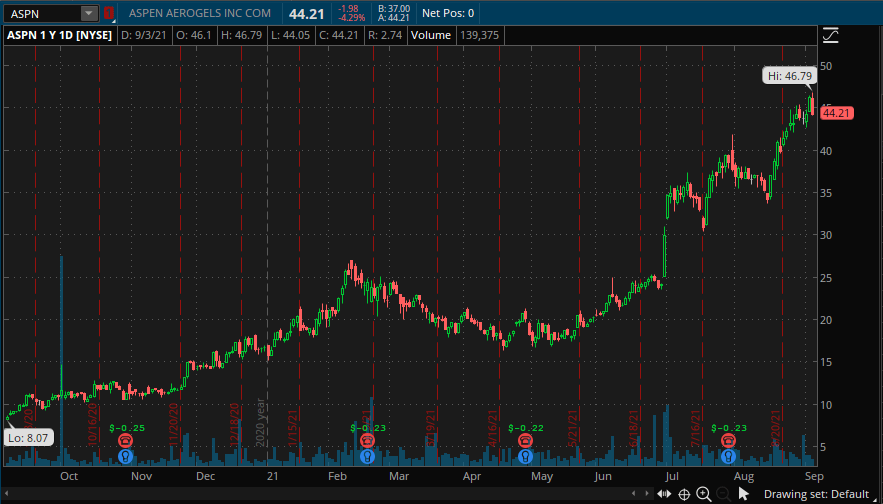The height and width of the screenshot is (504, 883).
Task: Click the February earnings phone icon ($-0.23)
Action: pos(368,440)
